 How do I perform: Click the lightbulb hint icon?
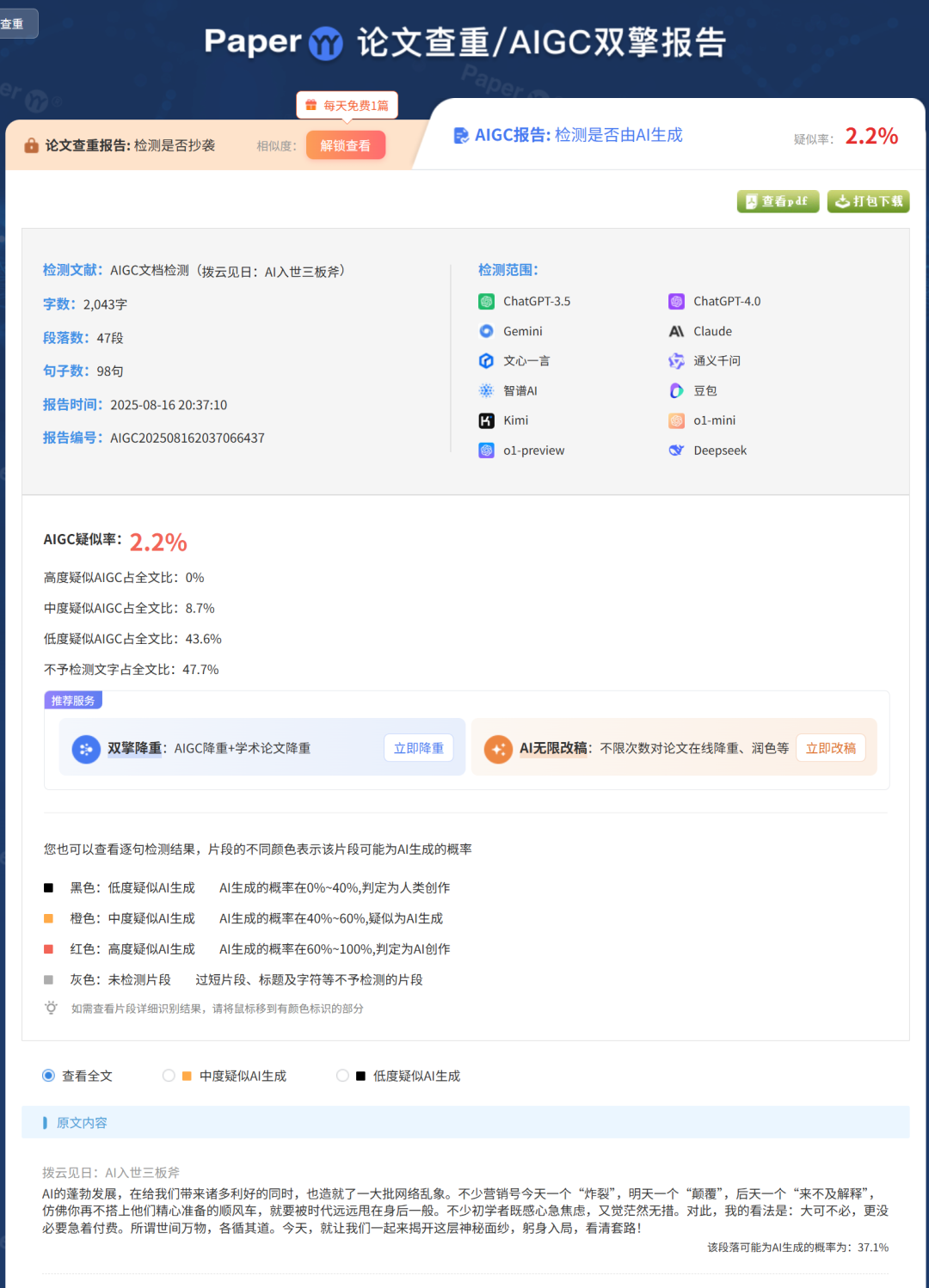point(52,1008)
